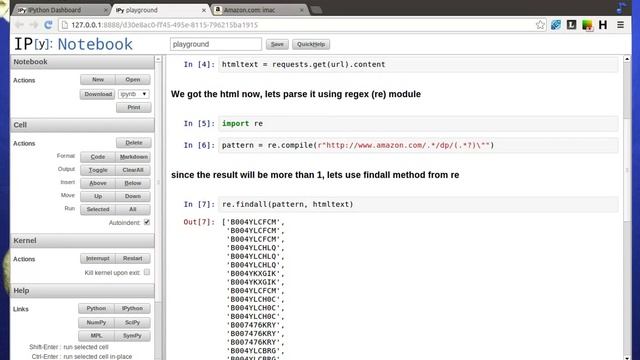Close the Amazon.com tab
This screenshot has width=640, height=360.
pyautogui.click(x=302, y=10)
